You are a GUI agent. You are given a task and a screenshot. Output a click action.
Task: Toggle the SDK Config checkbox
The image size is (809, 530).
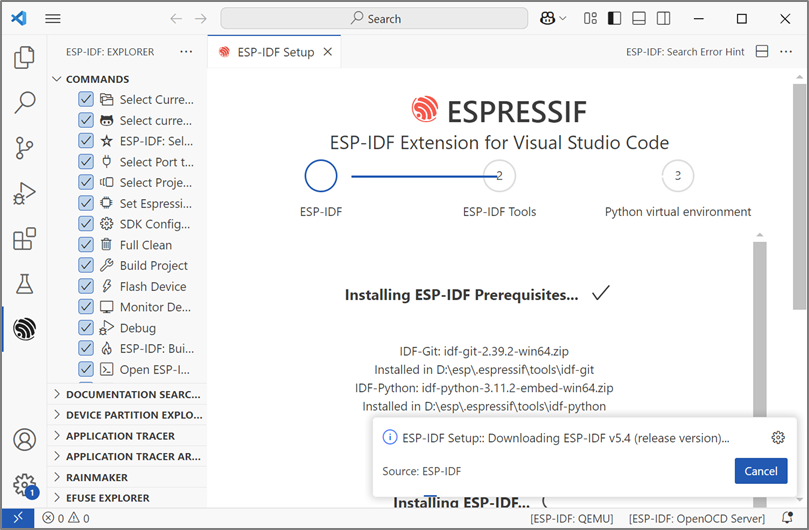[x=86, y=223]
